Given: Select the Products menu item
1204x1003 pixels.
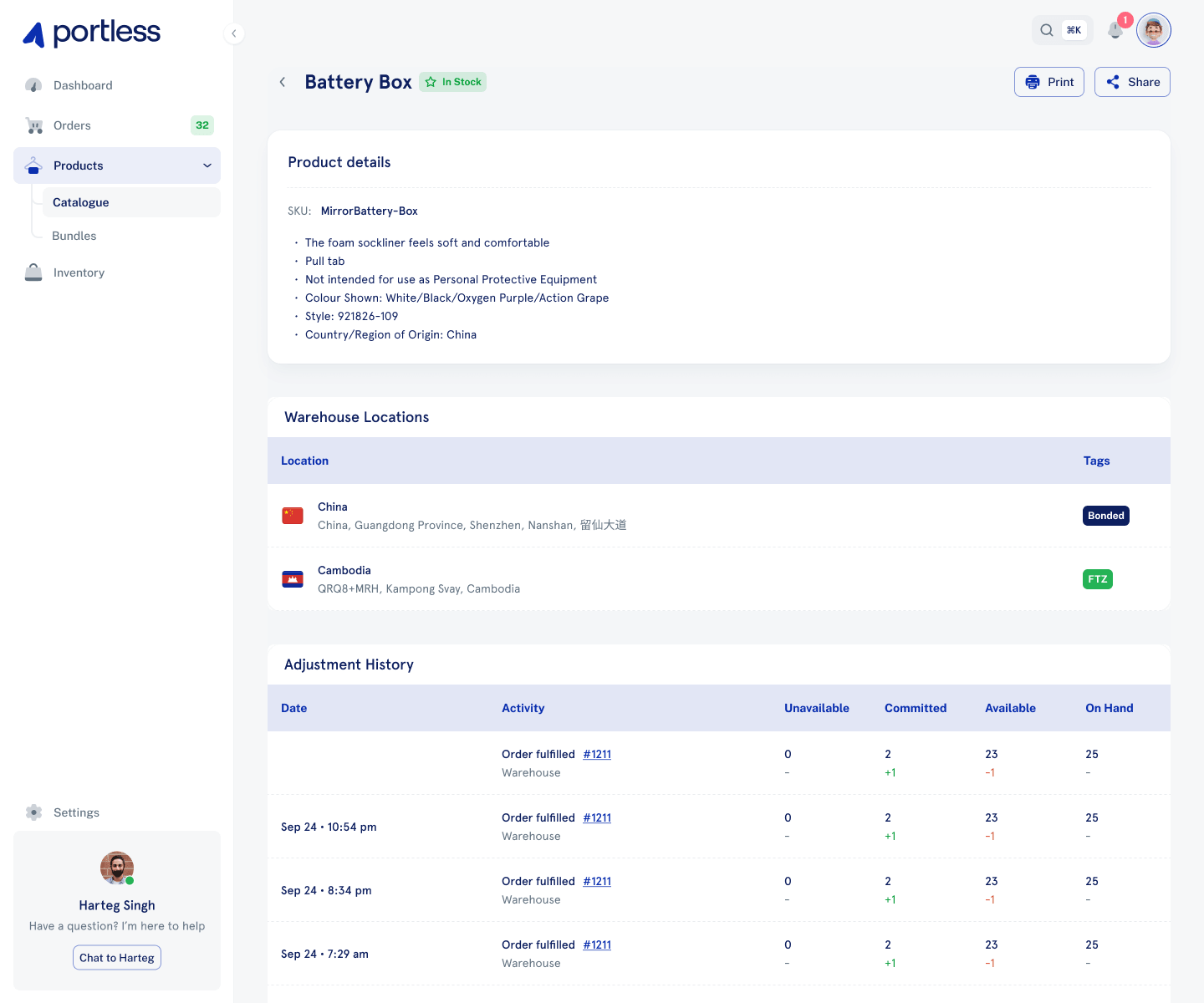Looking at the screenshot, I should pos(117,165).
